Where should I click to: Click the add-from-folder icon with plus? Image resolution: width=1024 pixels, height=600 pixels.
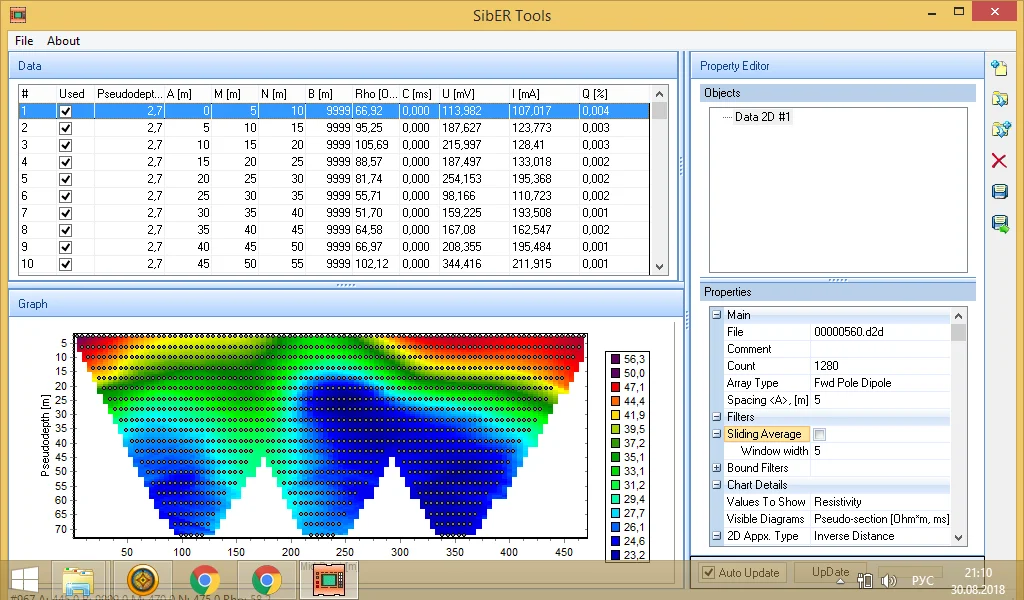coord(999,130)
